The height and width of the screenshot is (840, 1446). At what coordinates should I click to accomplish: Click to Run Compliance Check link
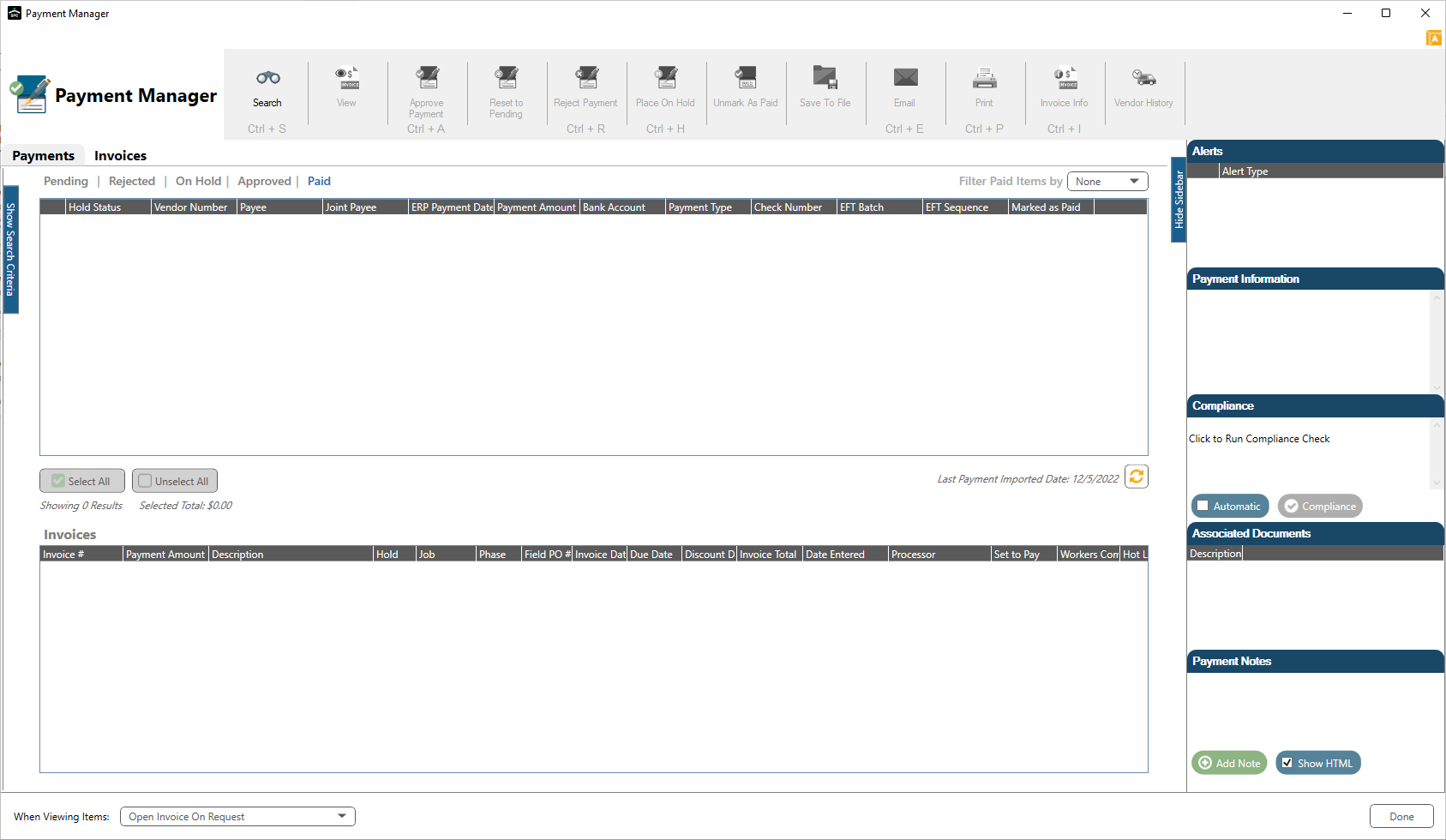tap(1259, 439)
